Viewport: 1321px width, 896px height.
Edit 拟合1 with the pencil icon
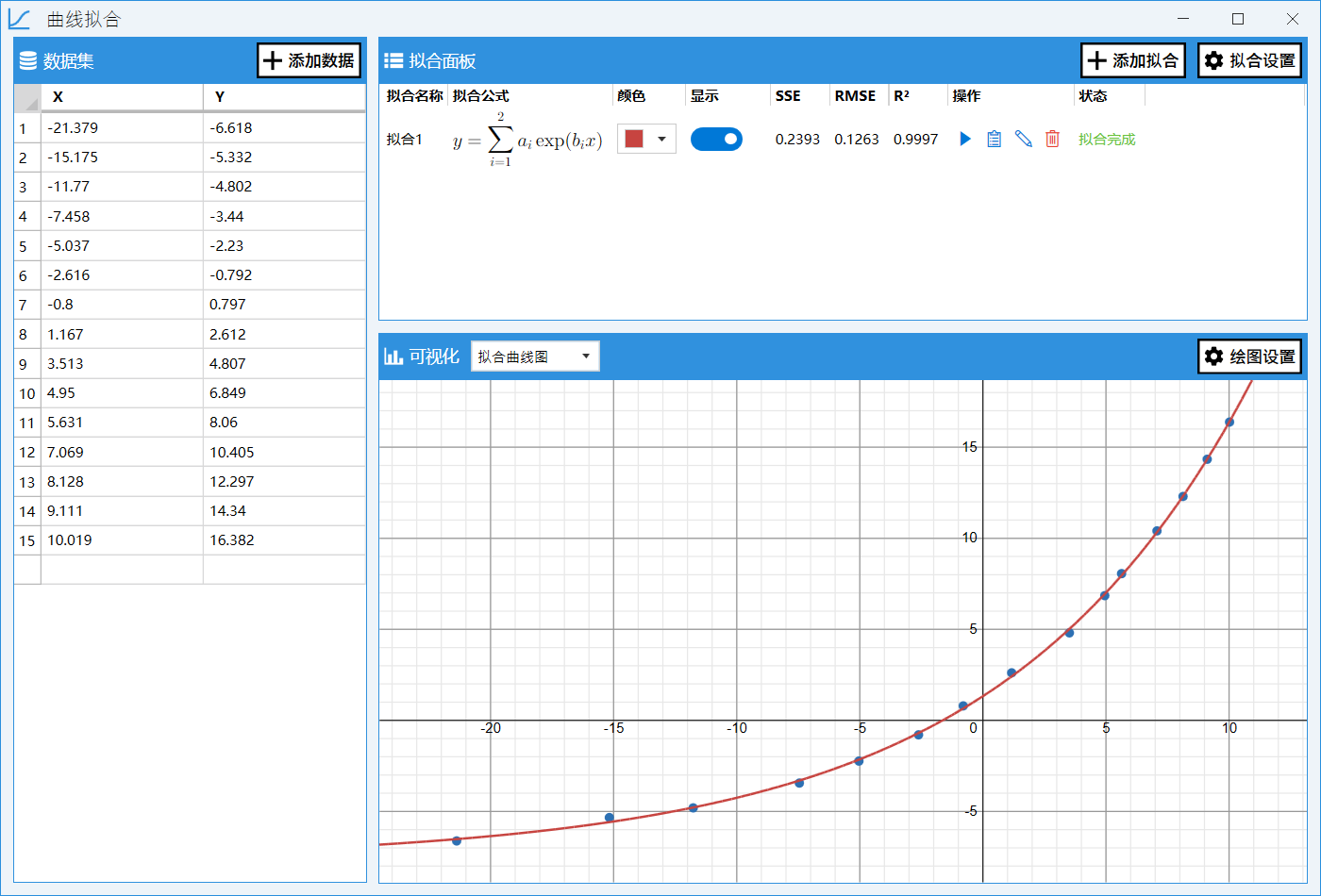pyautogui.click(x=1023, y=139)
